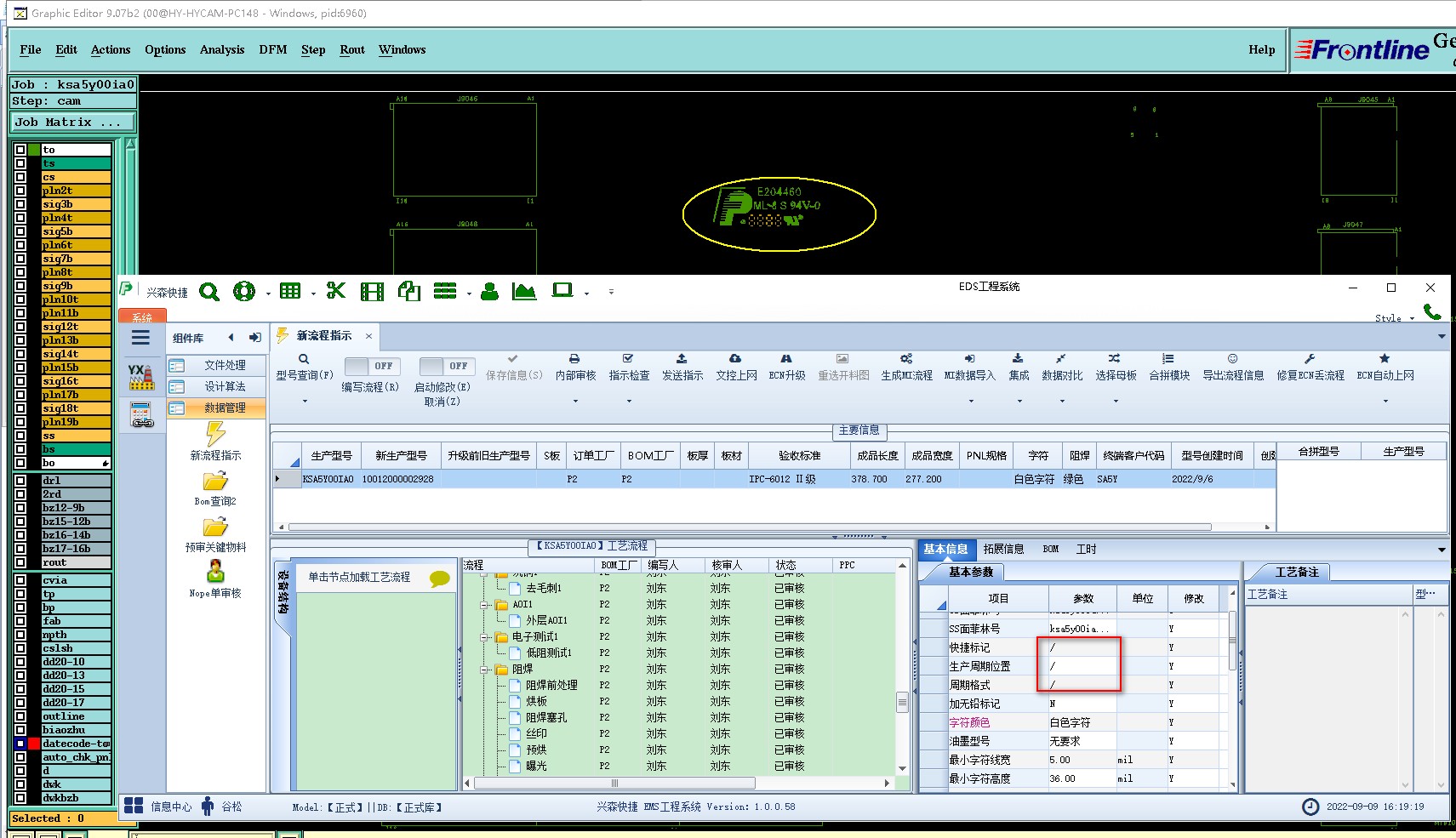Open the hamburger menu in the sidebar

pyautogui.click(x=141, y=338)
